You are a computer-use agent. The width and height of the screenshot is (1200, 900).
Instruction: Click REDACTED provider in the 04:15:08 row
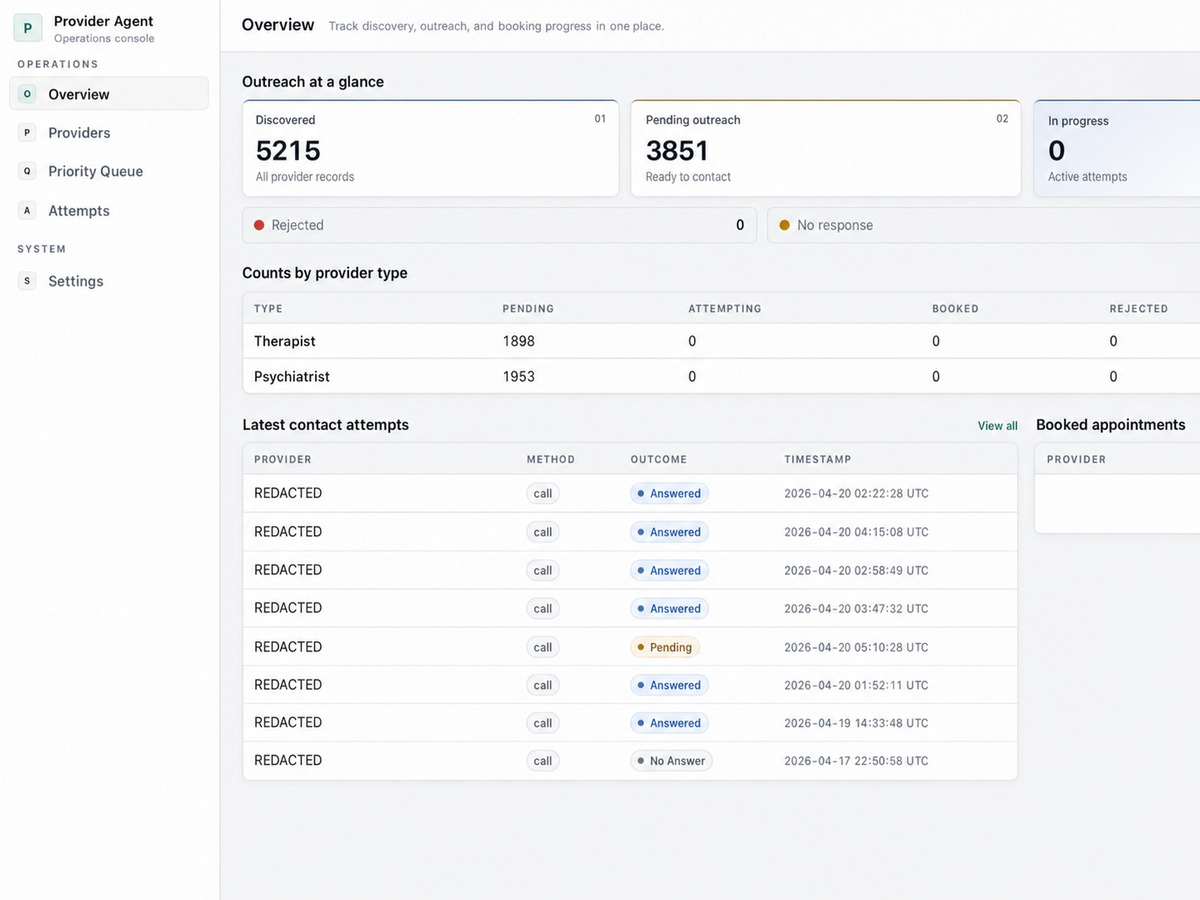pyautogui.click(x=288, y=532)
